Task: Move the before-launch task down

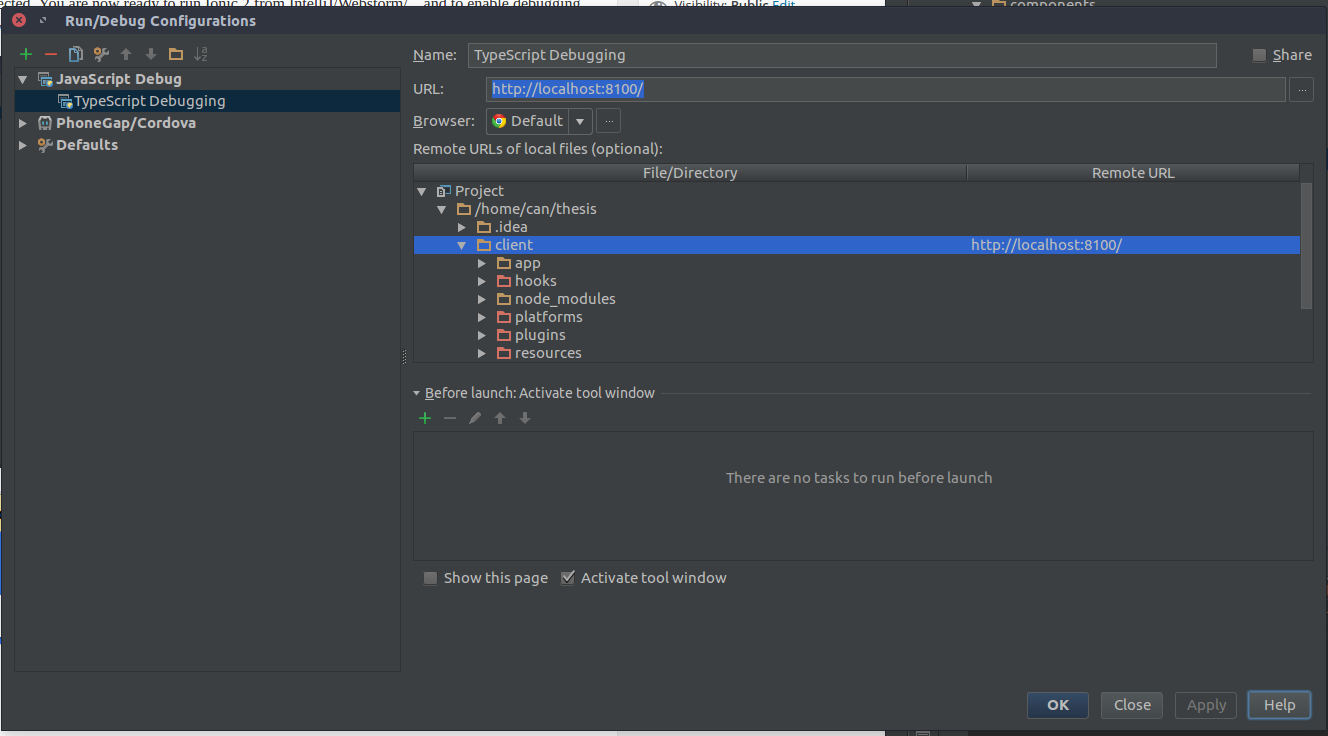Action: 525,418
